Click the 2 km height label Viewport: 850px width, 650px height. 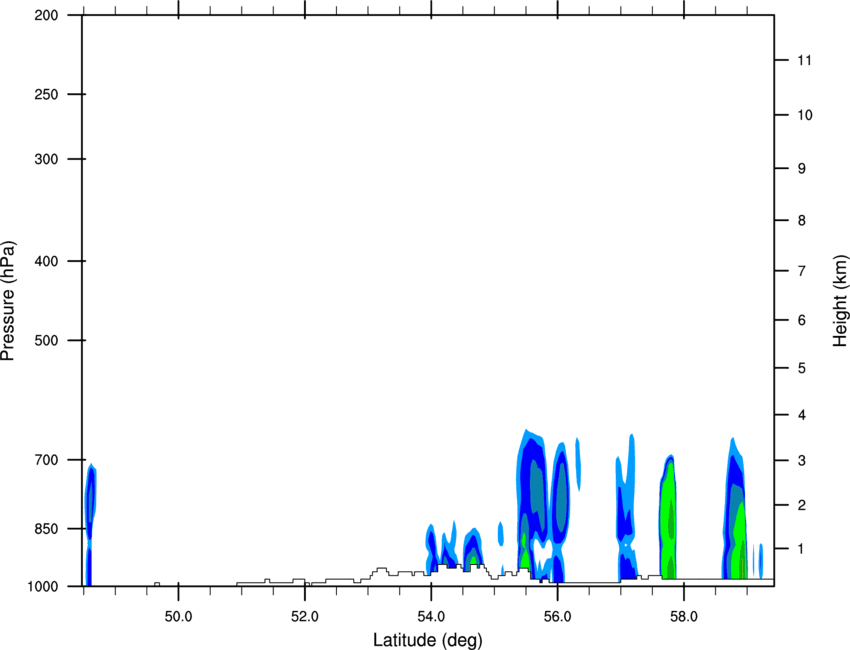tap(802, 505)
